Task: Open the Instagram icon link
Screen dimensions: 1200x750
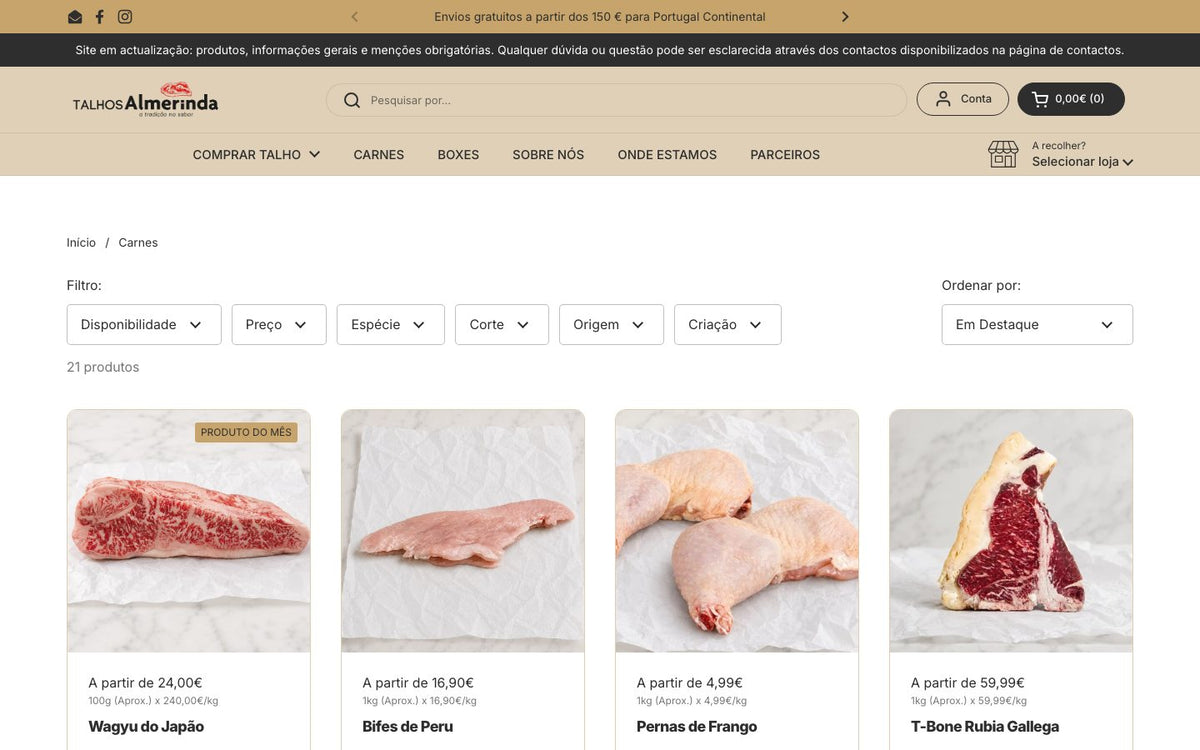Action: pos(125,17)
